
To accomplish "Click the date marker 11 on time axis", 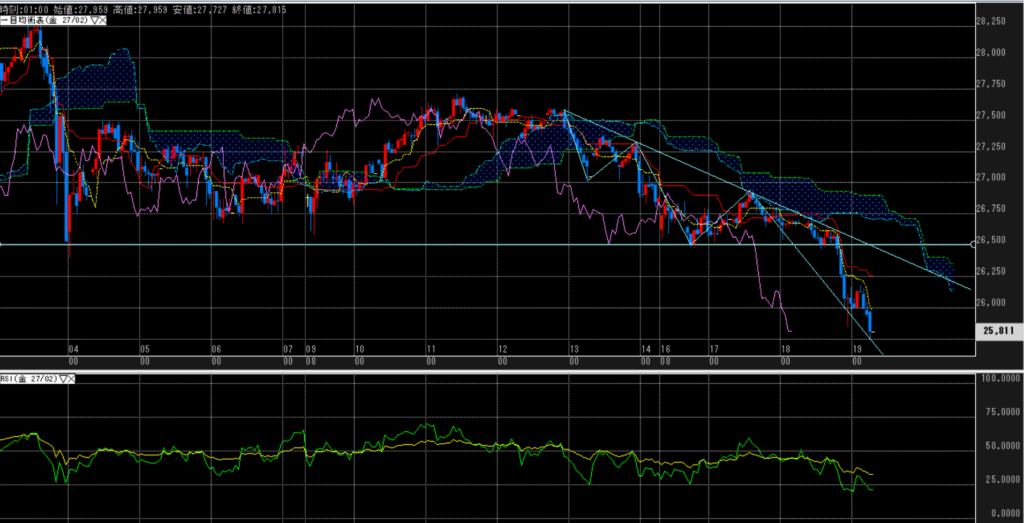I will 431,350.
